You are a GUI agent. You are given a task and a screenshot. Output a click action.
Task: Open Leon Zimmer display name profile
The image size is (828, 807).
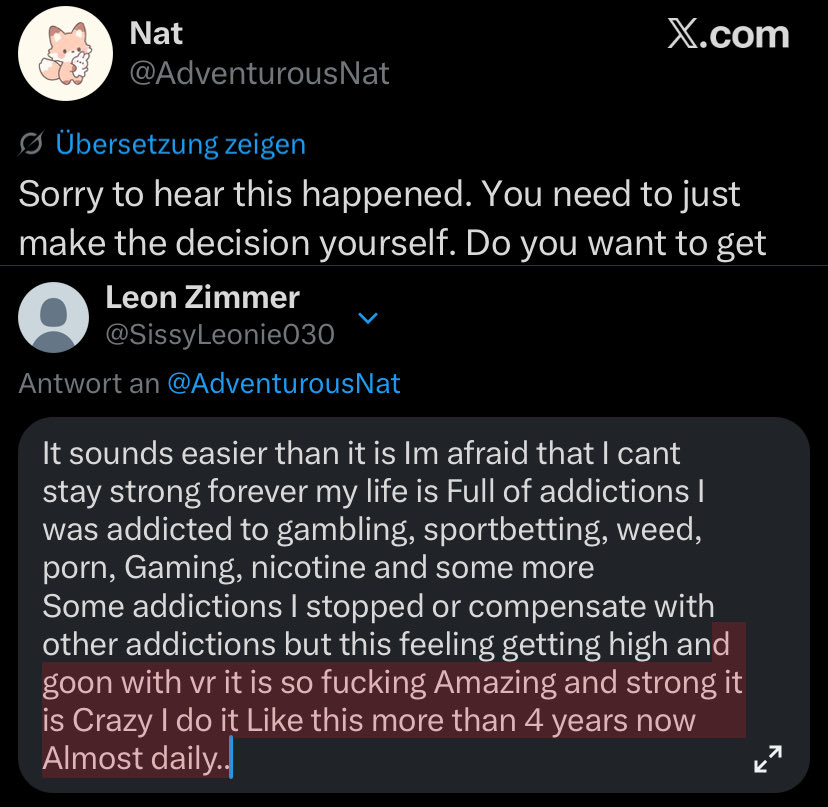click(x=202, y=297)
